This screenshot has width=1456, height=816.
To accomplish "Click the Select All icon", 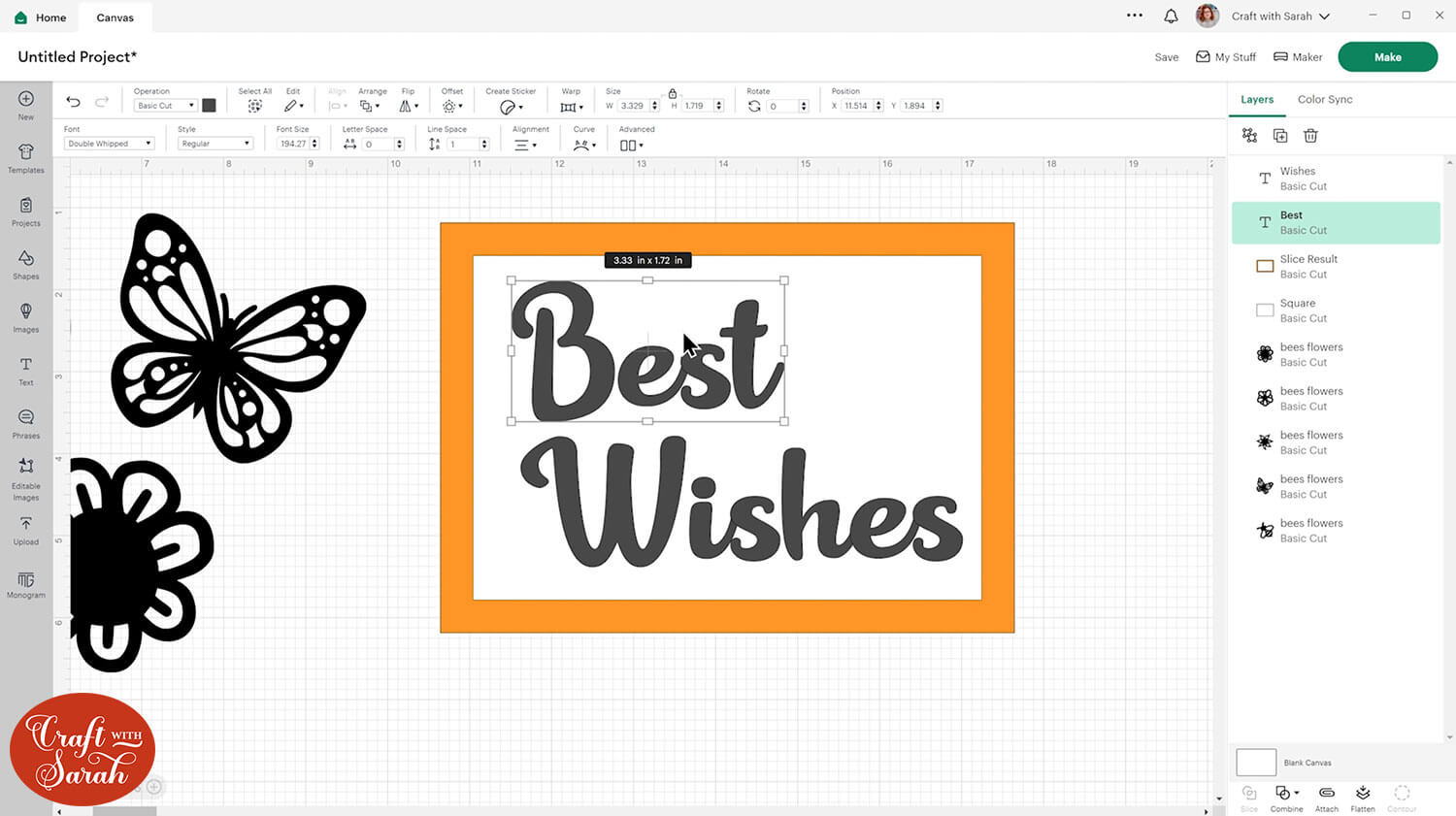I will click(x=254, y=106).
